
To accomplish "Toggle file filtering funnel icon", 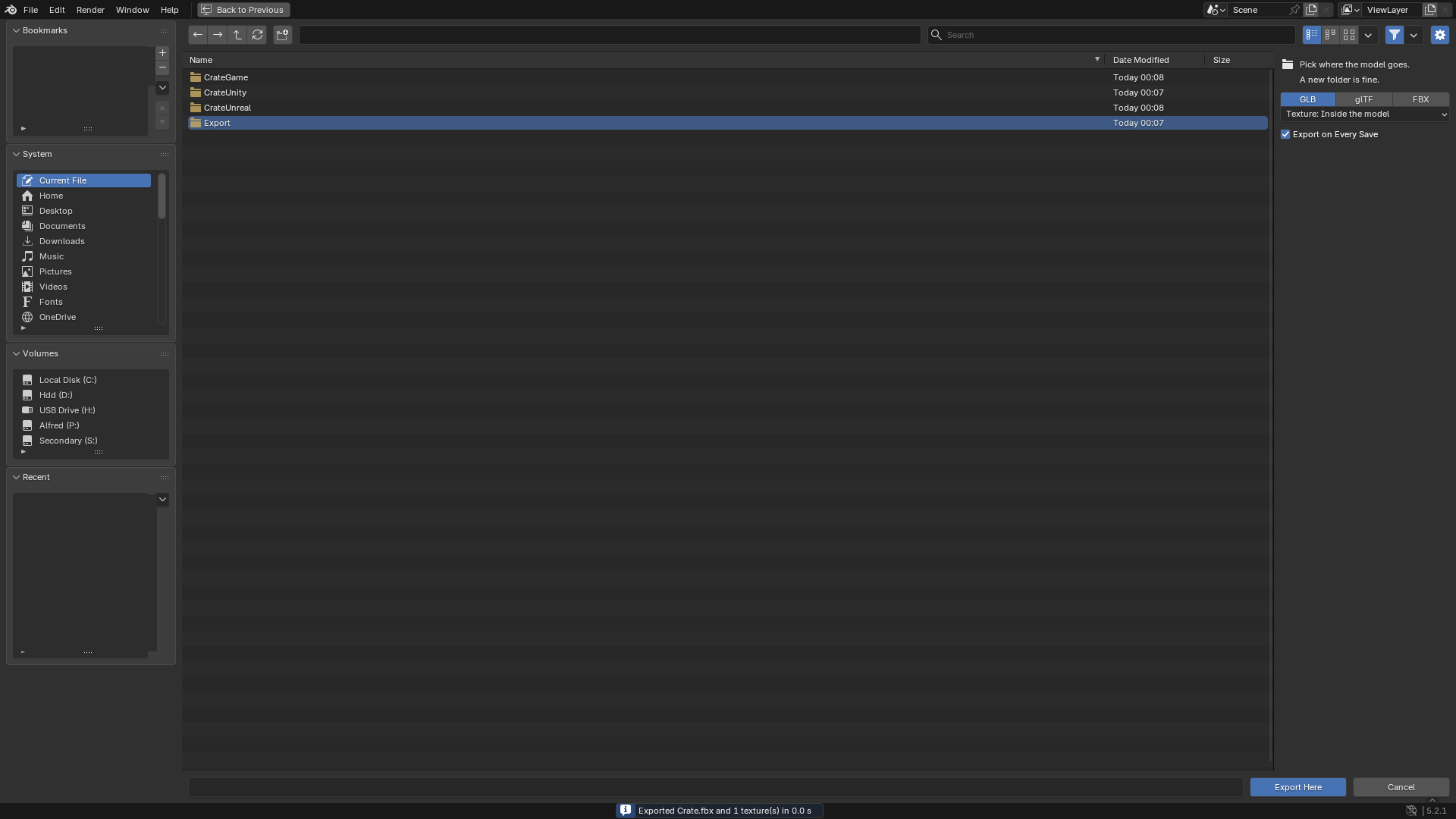I will 1395,35.
